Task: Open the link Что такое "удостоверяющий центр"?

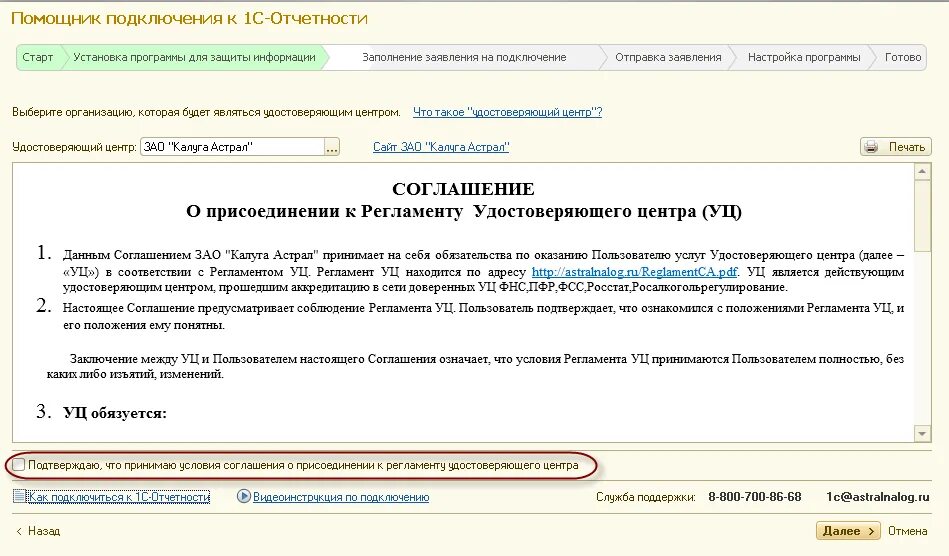Action: click(507, 112)
